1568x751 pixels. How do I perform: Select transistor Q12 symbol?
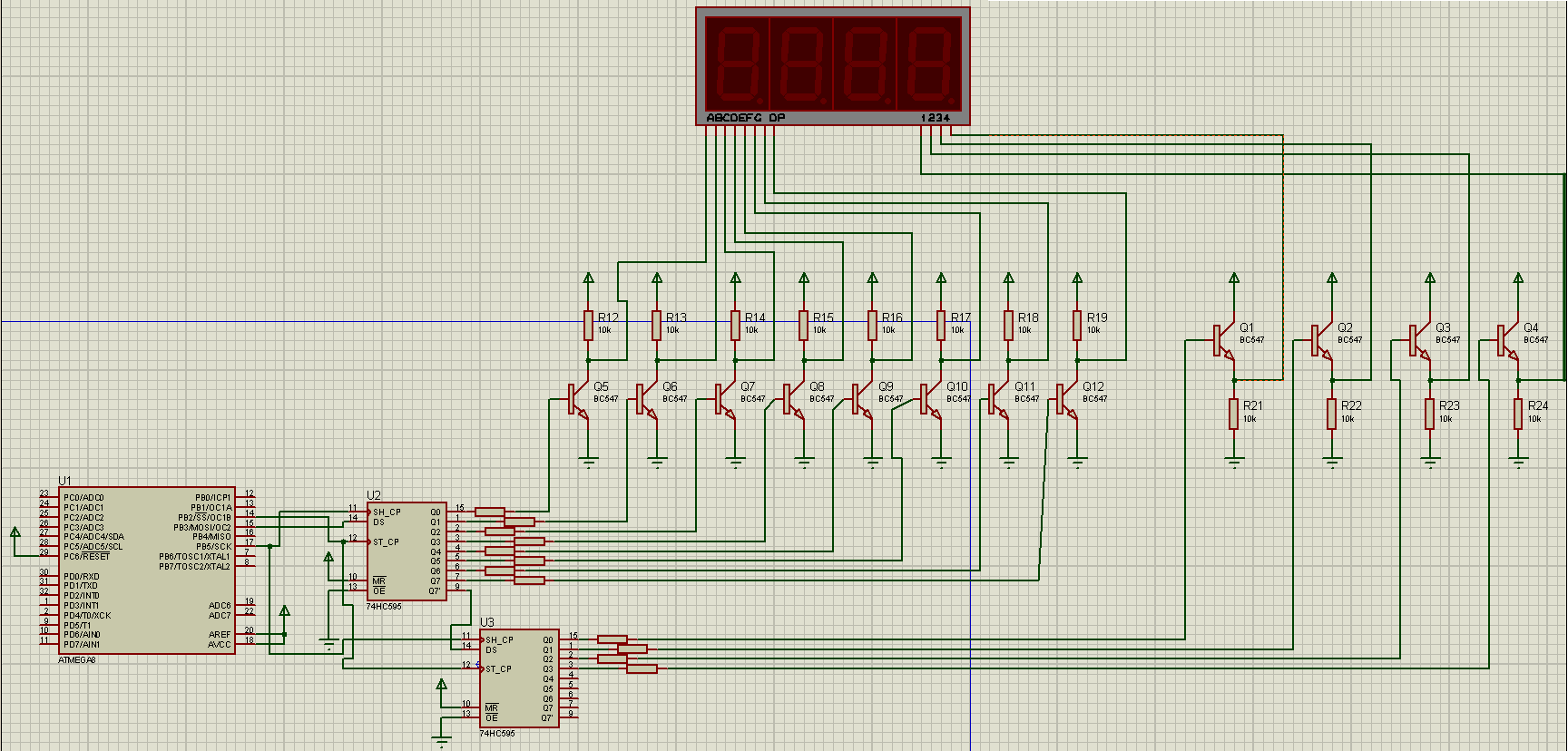[1068, 399]
